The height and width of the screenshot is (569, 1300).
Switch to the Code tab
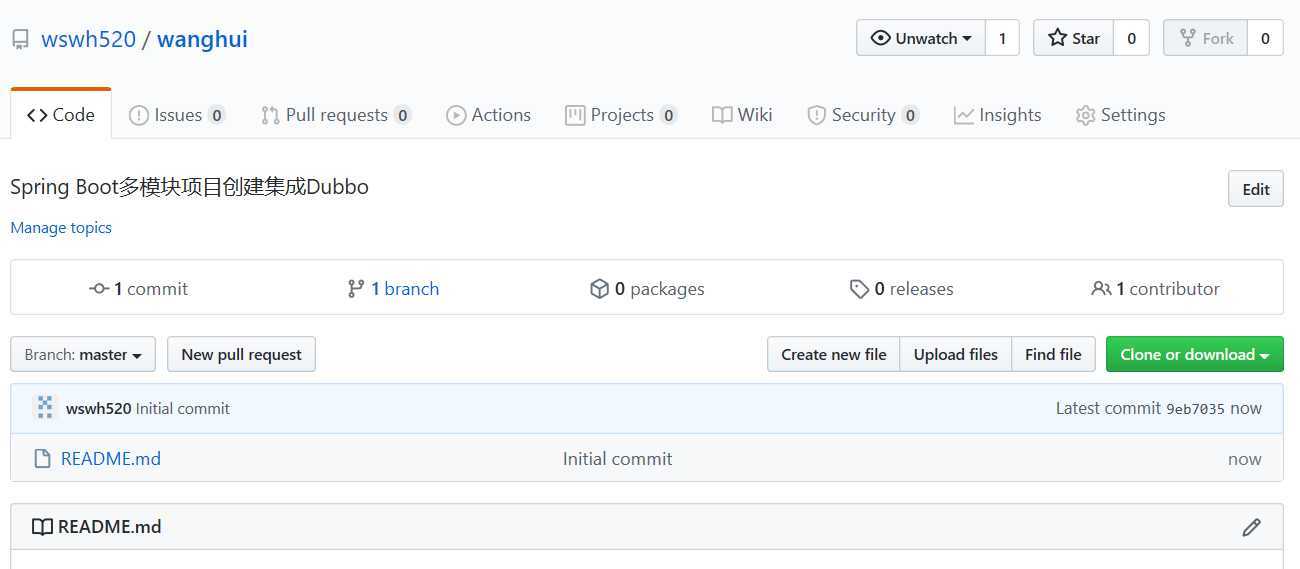pos(61,115)
